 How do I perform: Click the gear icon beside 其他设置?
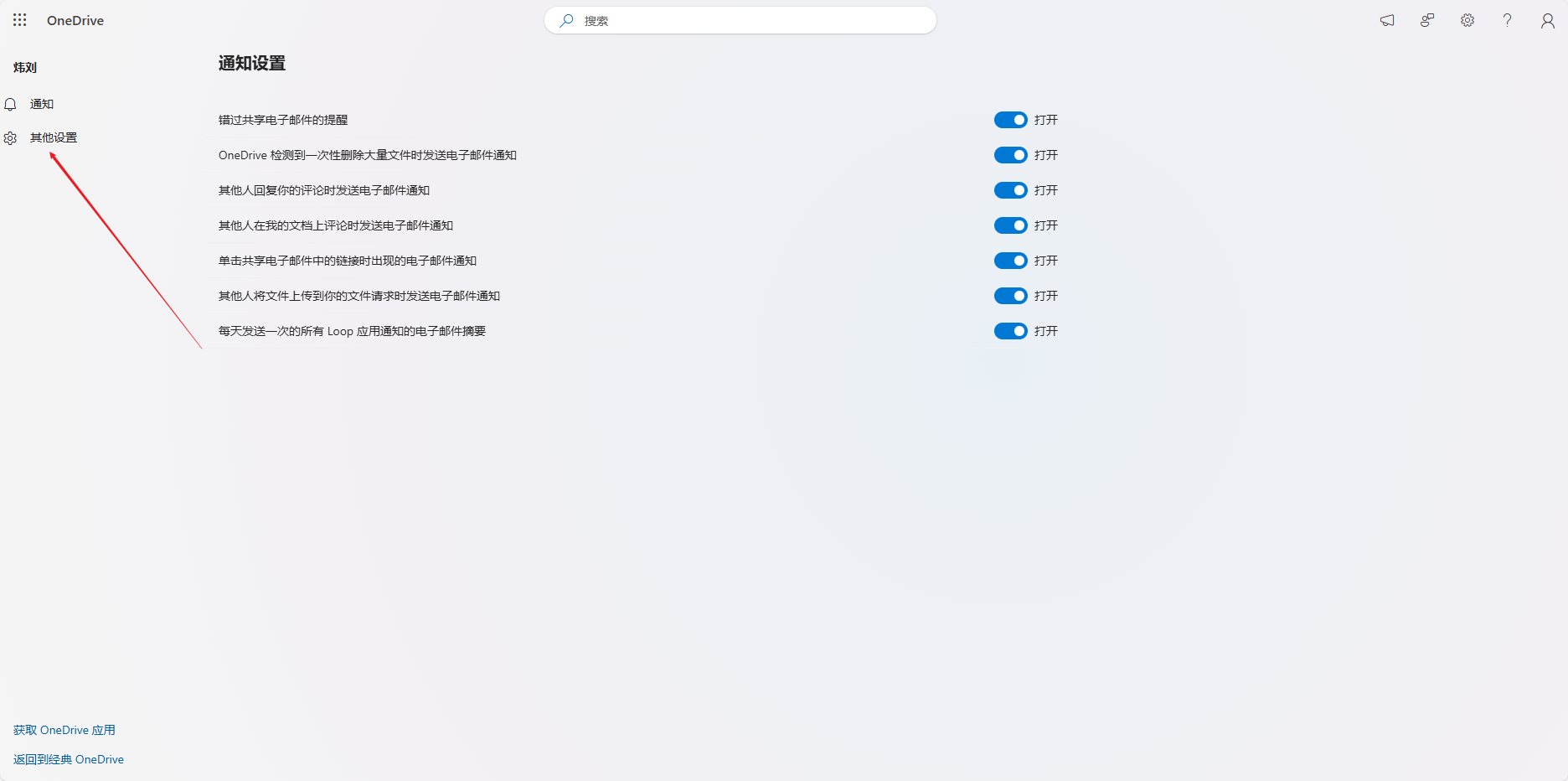pyautogui.click(x=10, y=138)
